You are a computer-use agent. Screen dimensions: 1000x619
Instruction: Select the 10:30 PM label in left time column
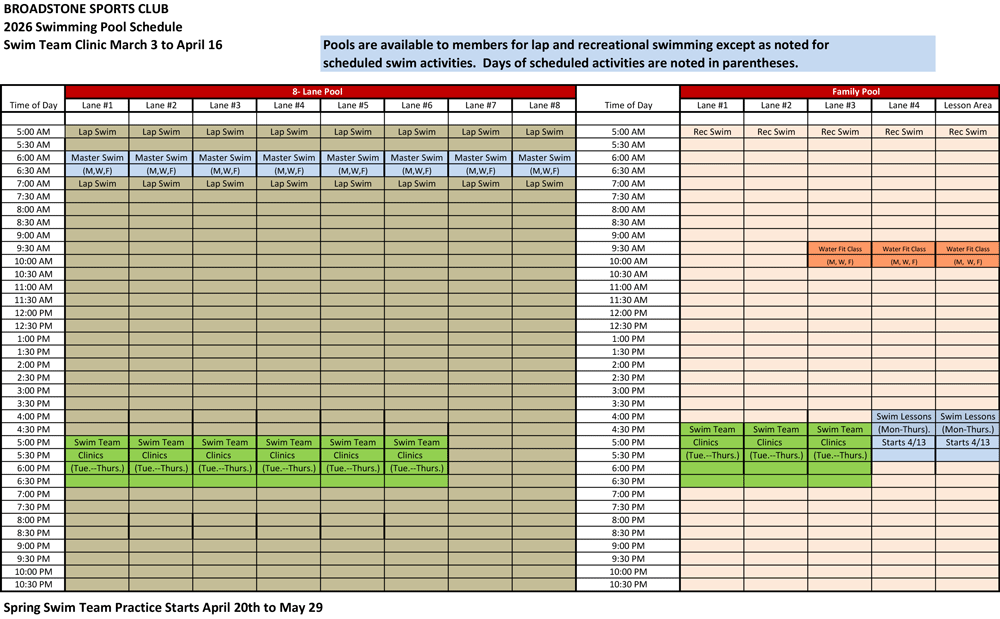pos(33,584)
